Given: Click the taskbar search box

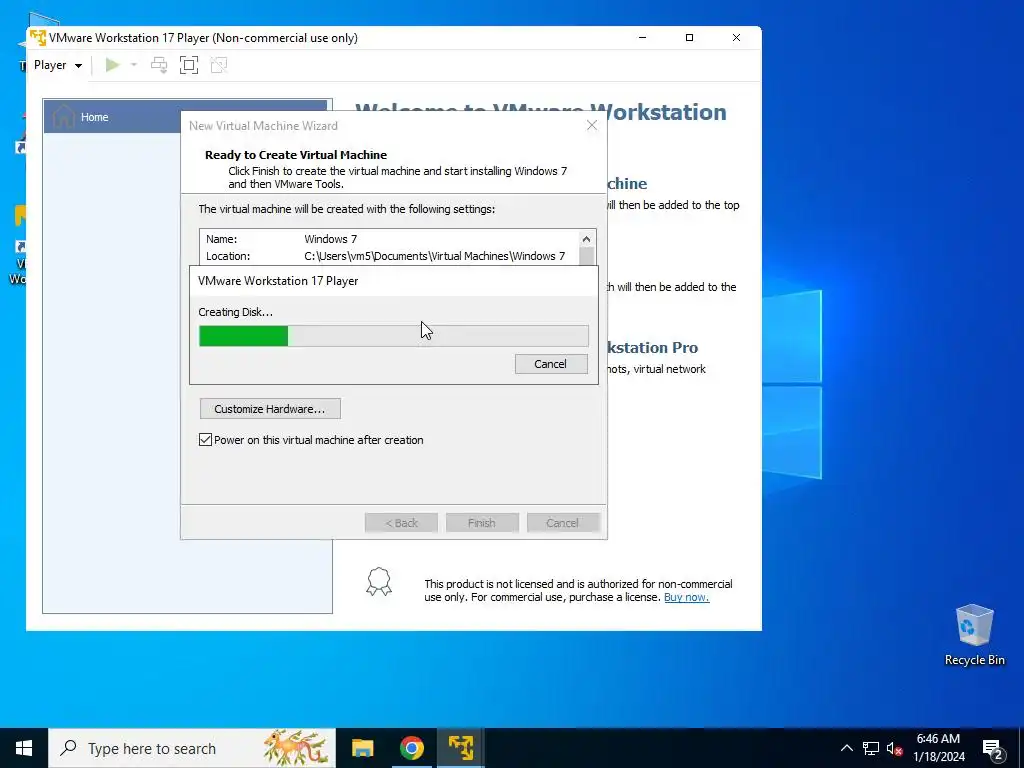Looking at the screenshot, I should pos(192,748).
